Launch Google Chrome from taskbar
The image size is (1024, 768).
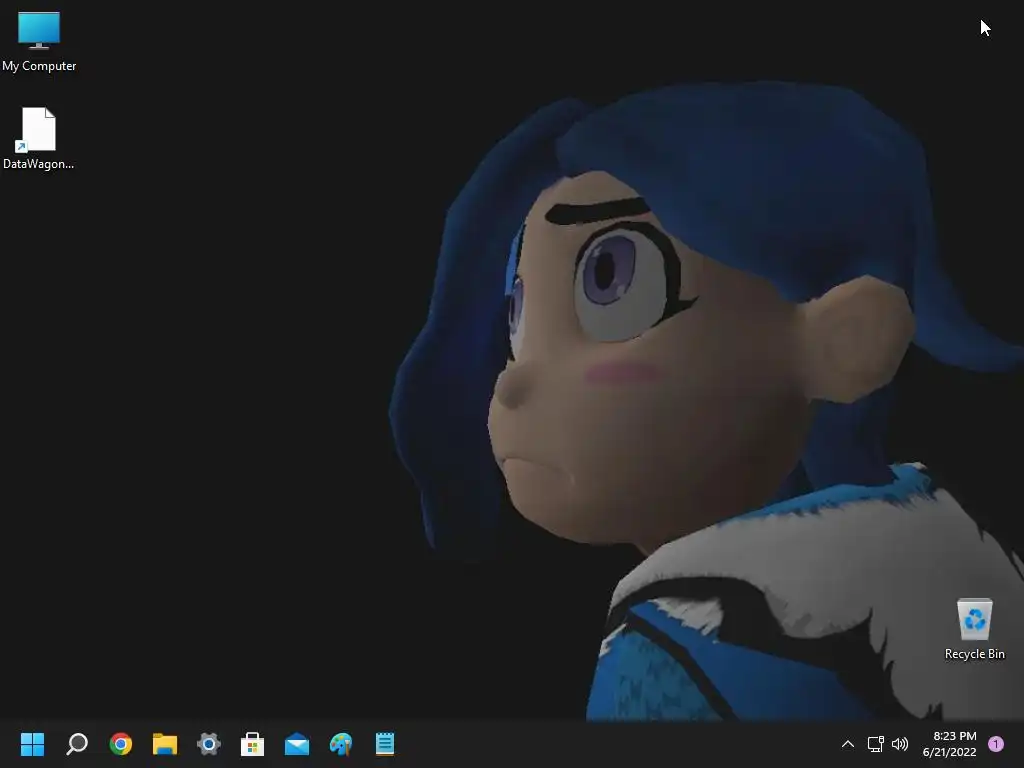click(121, 744)
